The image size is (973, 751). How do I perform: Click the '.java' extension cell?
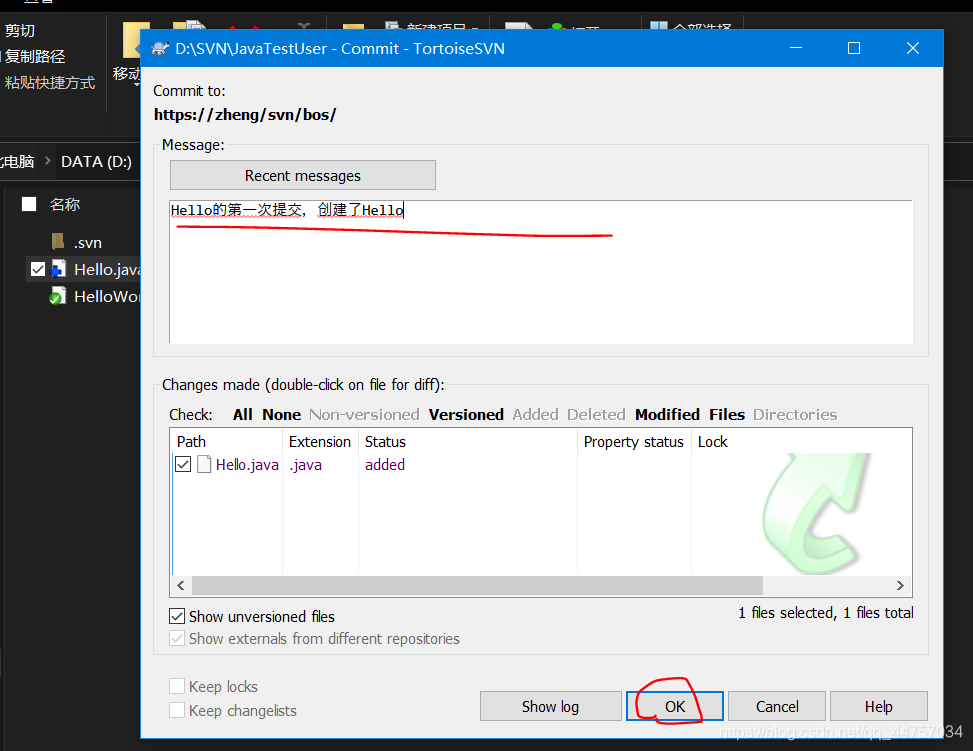pos(305,464)
